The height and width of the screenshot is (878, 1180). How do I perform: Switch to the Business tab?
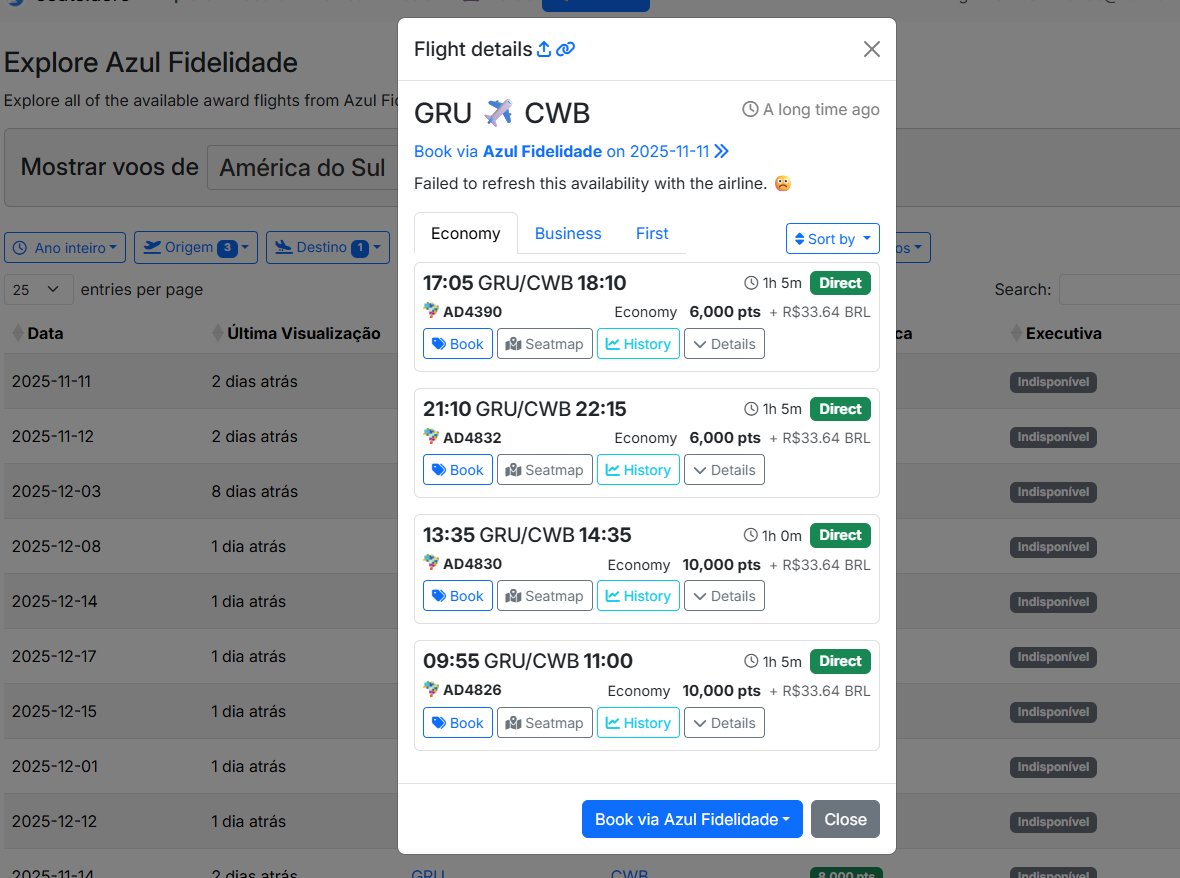[x=568, y=233]
